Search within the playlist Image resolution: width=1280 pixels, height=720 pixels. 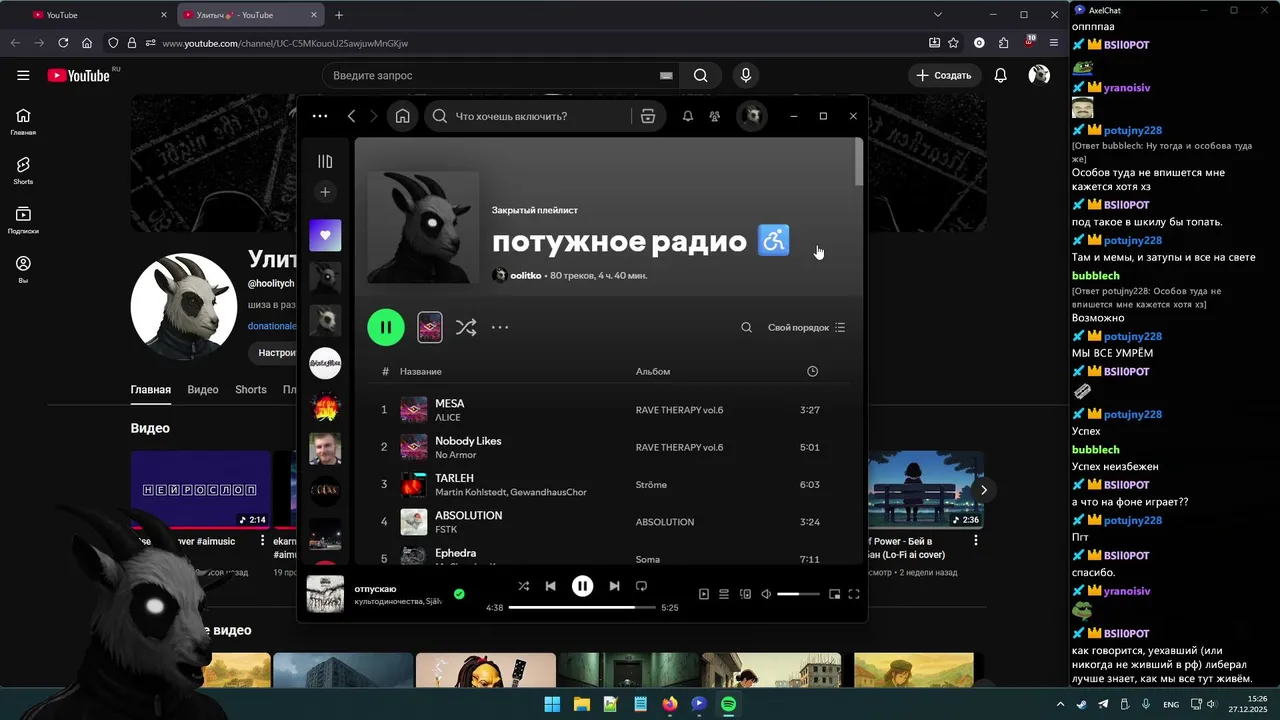click(746, 327)
